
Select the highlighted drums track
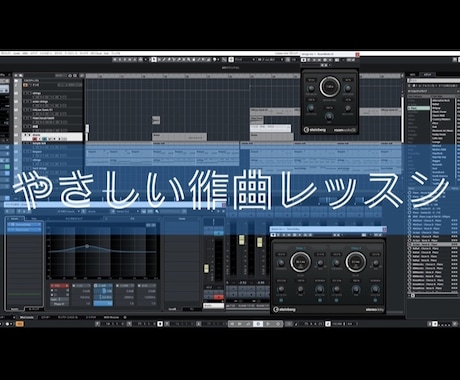(x=53, y=137)
